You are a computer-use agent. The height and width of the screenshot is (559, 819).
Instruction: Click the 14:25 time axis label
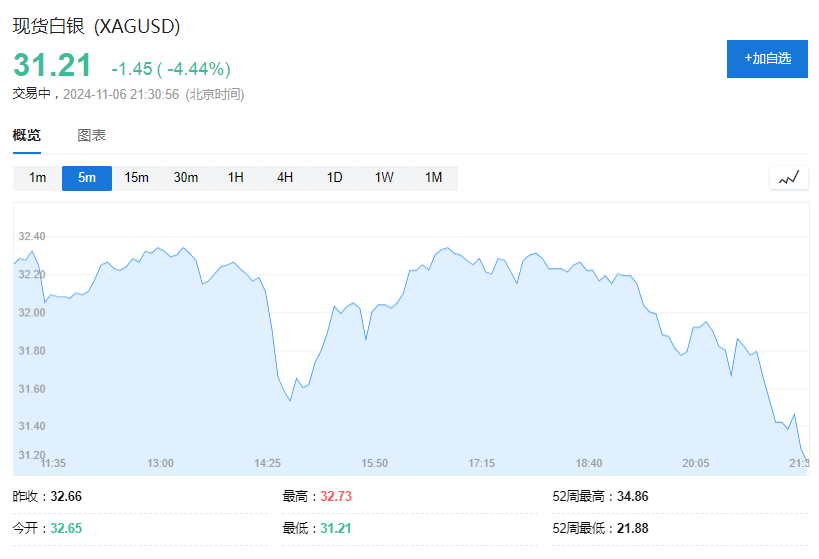click(268, 463)
